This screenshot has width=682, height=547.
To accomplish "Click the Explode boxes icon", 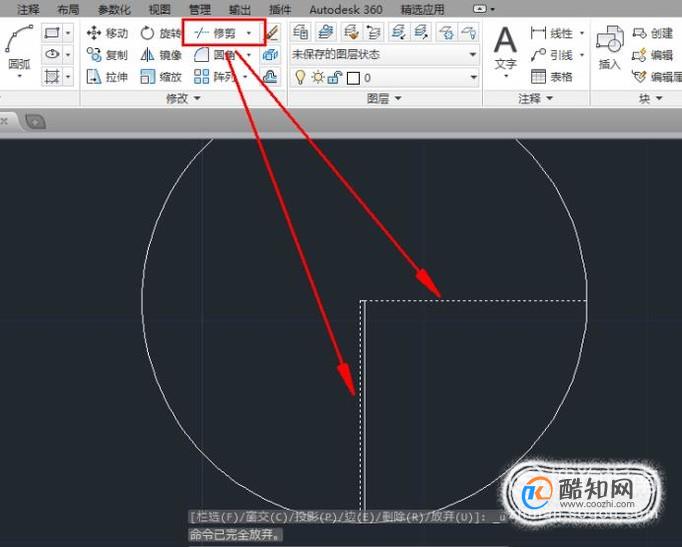I will pos(271,55).
